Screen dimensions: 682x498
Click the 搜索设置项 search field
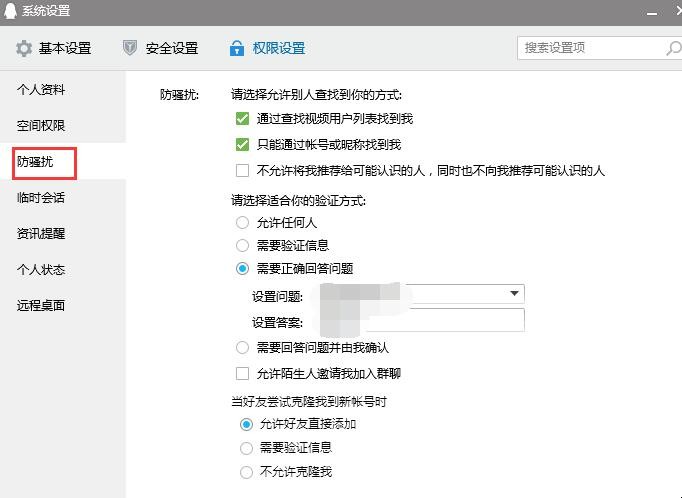[590, 48]
